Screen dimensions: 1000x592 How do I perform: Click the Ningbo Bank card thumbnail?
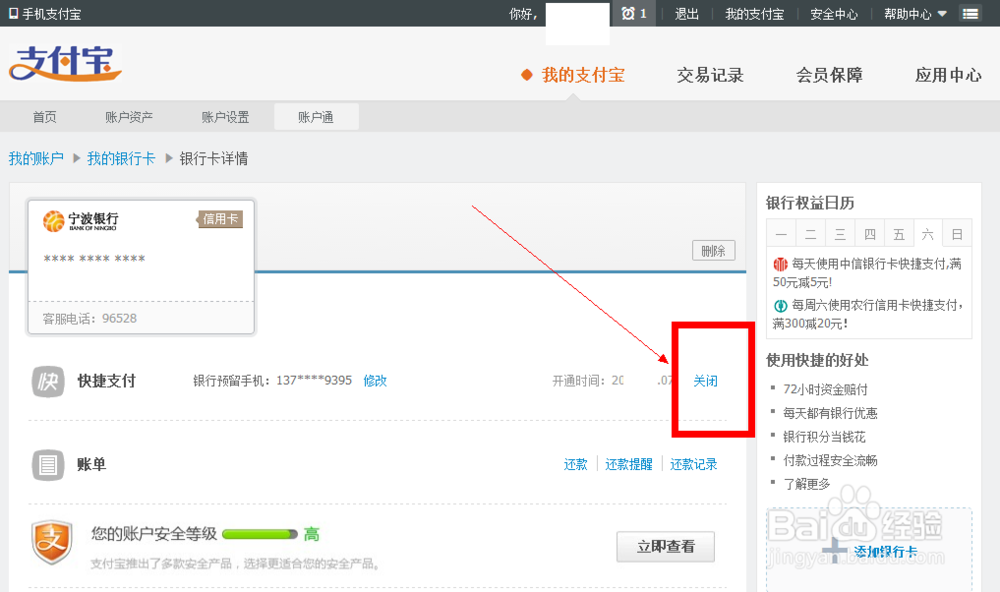(x=141, y=267)
